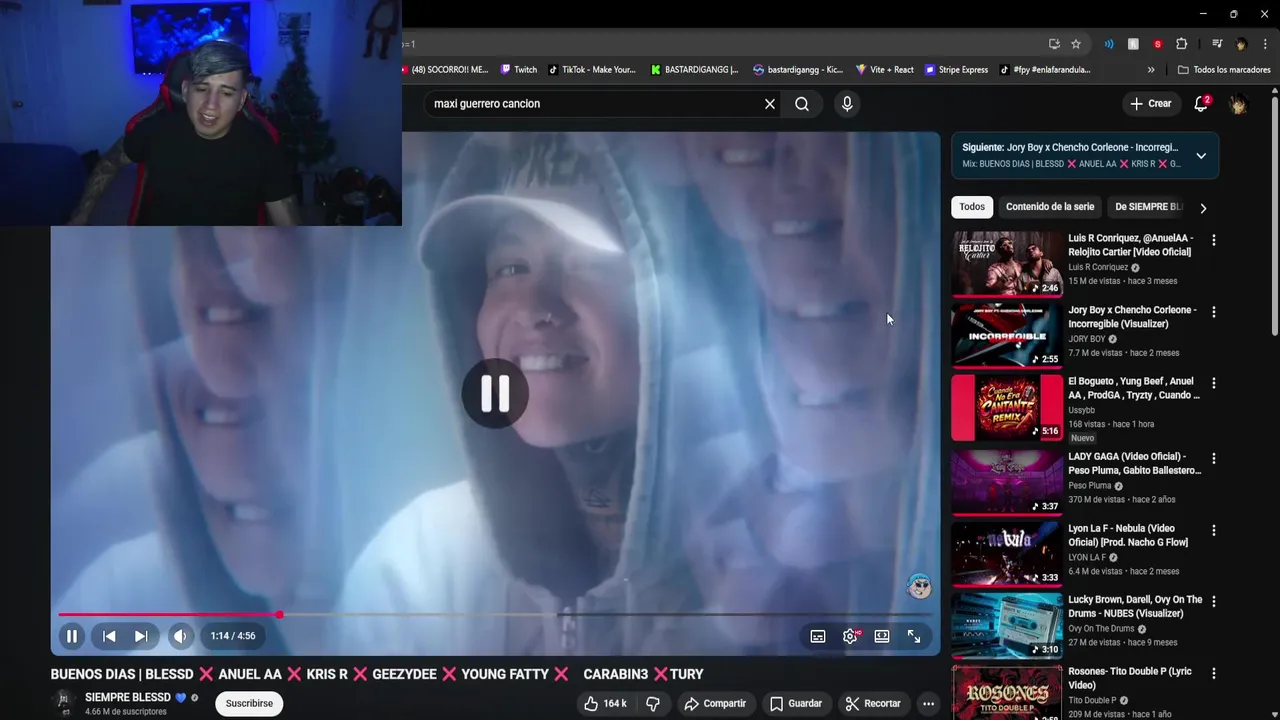
Task: Open options for Incorregible video
Action: 1214,312
